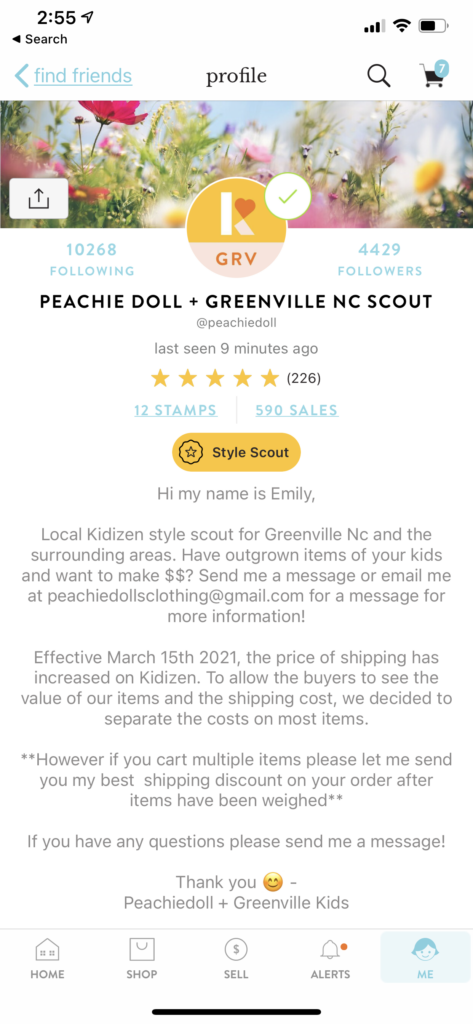Open the 590 Sales link
The image size is (473, 1024).
click(x=297, y=411)
